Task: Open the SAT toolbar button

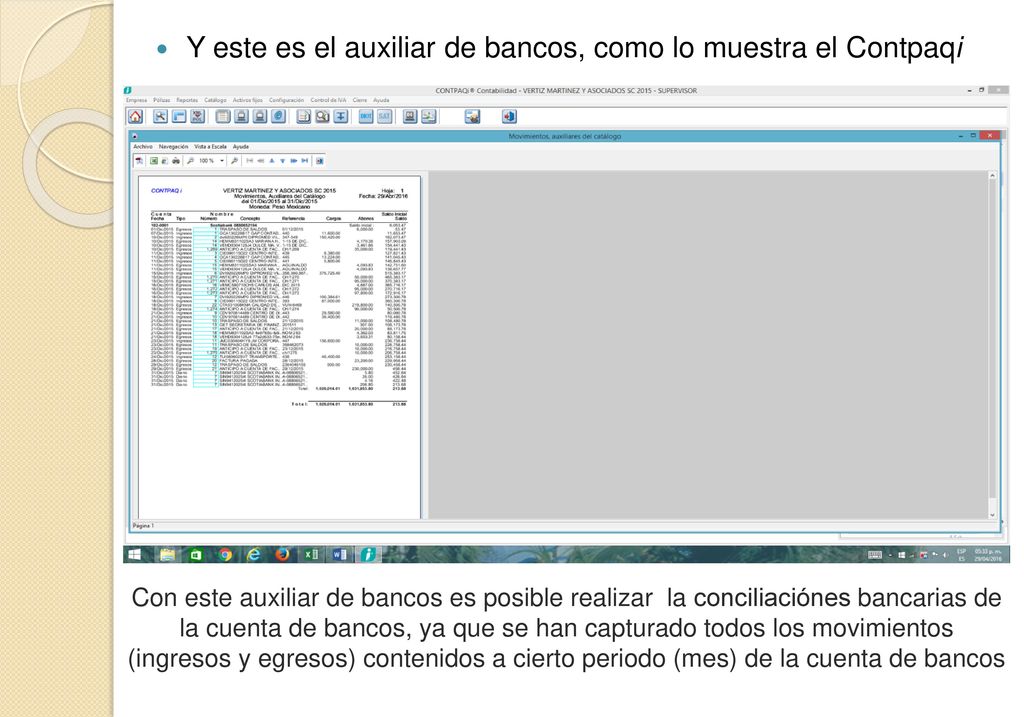Action: coord(384,116)
